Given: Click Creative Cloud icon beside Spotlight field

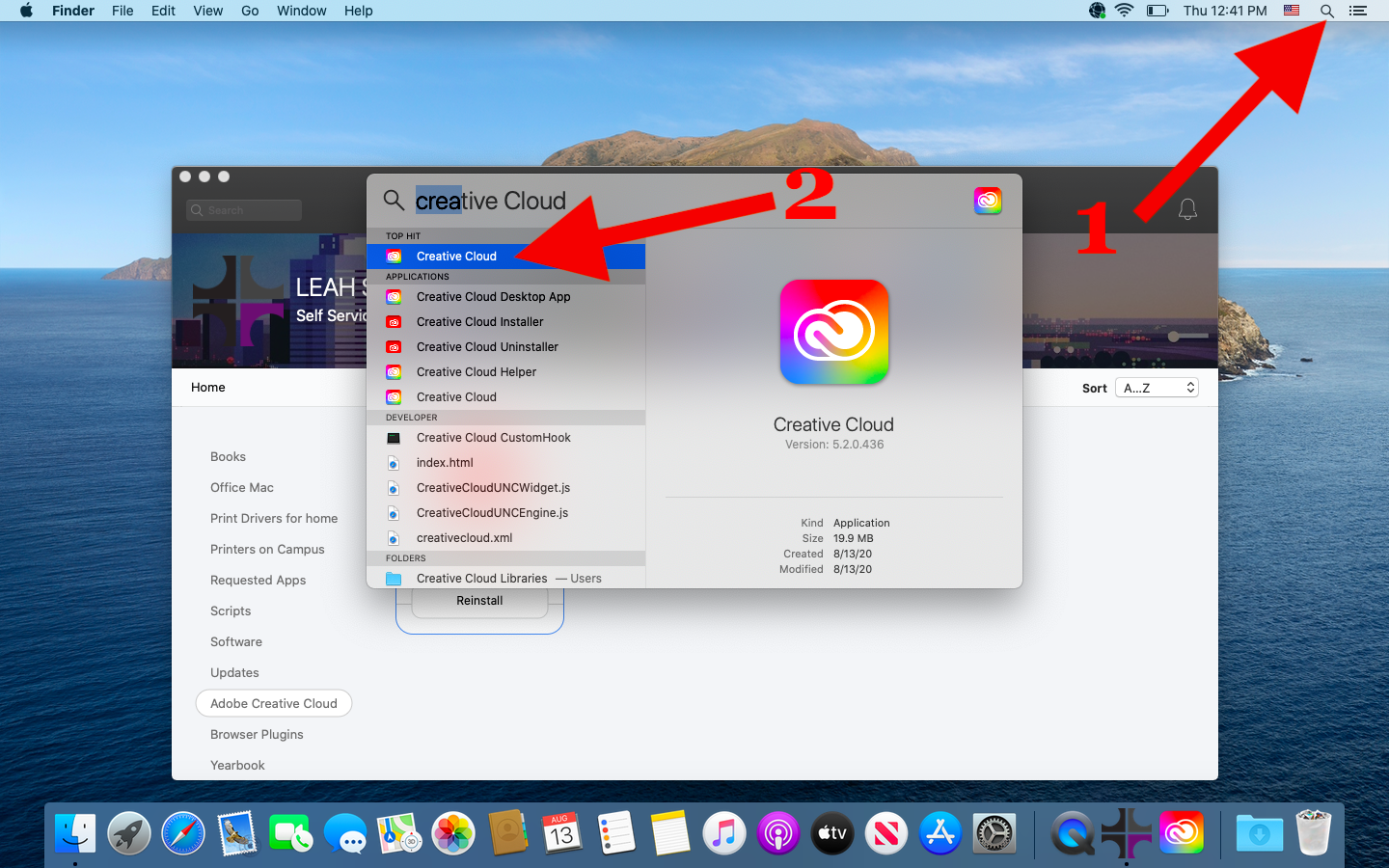Looking at the screenshot, I should (988, 201).
